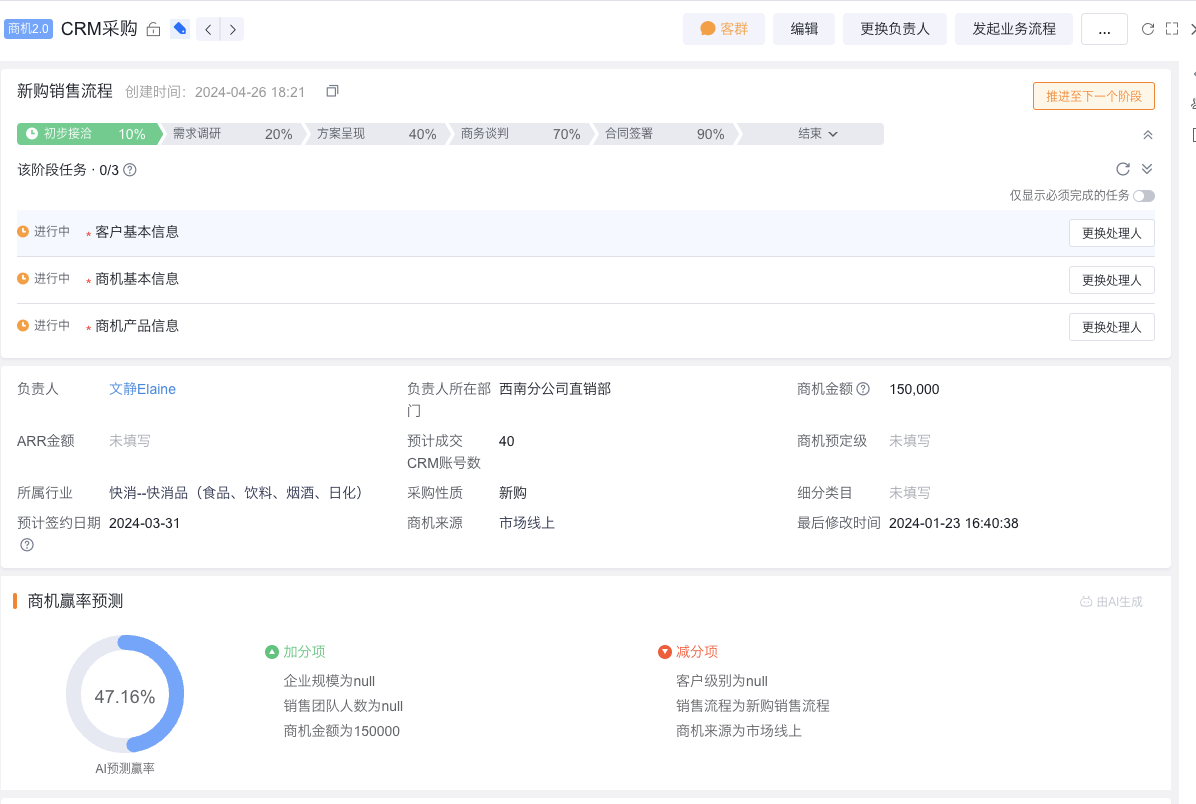Click 推进至下一个阶段 button
Image resolution: width=1196 pixels, height=804 pixels.
[1094, 96]
